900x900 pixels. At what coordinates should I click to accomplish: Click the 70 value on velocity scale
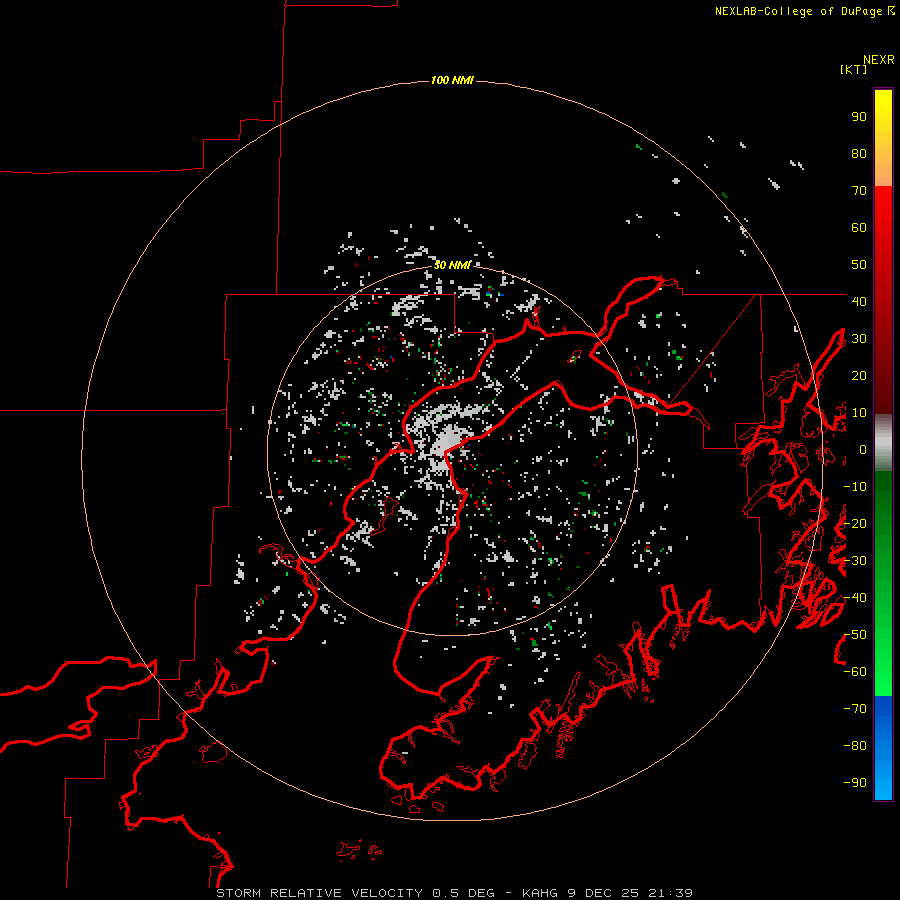click(x=859, y=191)
